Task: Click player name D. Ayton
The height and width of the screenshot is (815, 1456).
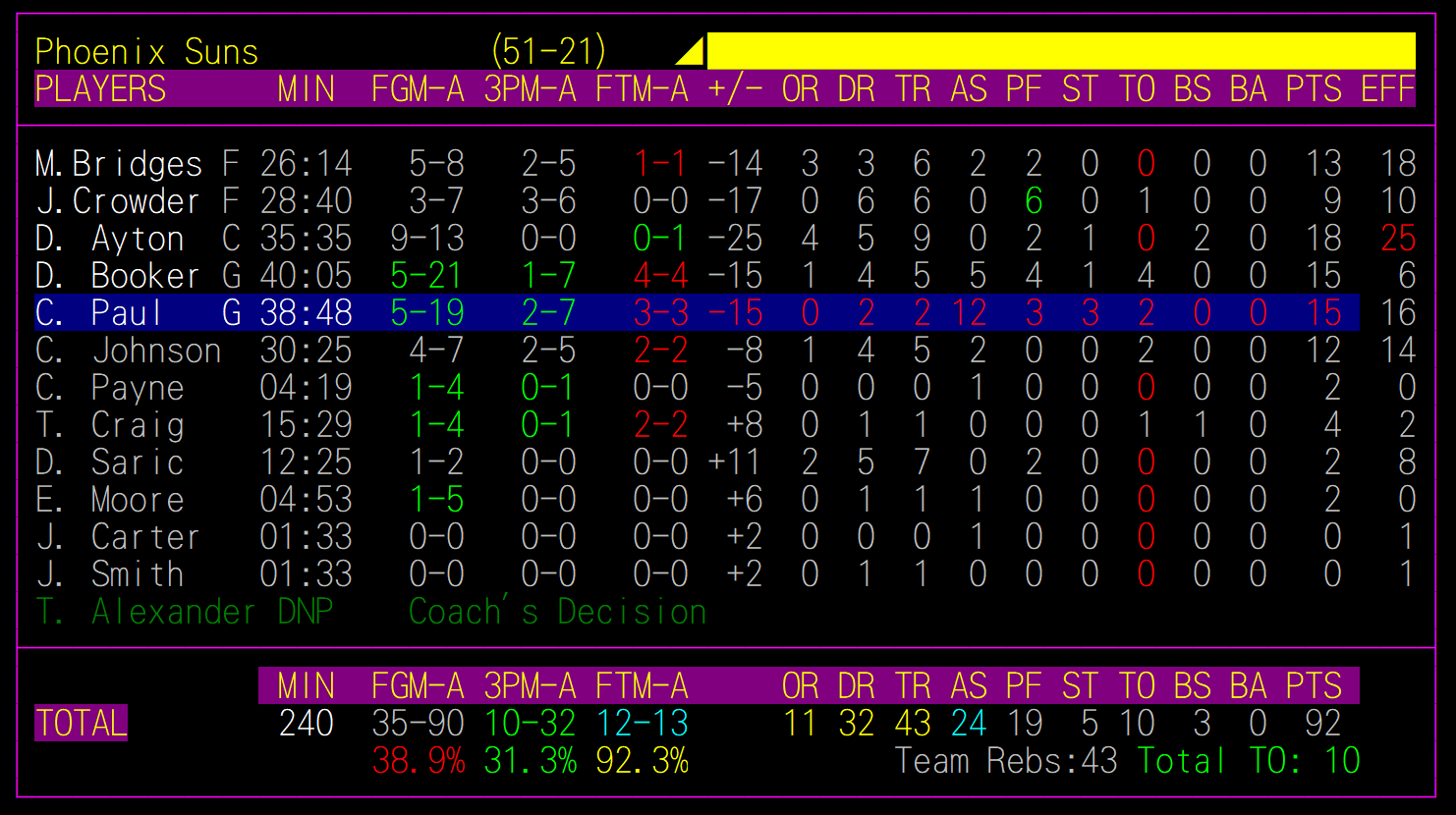Action: (110, 239)
